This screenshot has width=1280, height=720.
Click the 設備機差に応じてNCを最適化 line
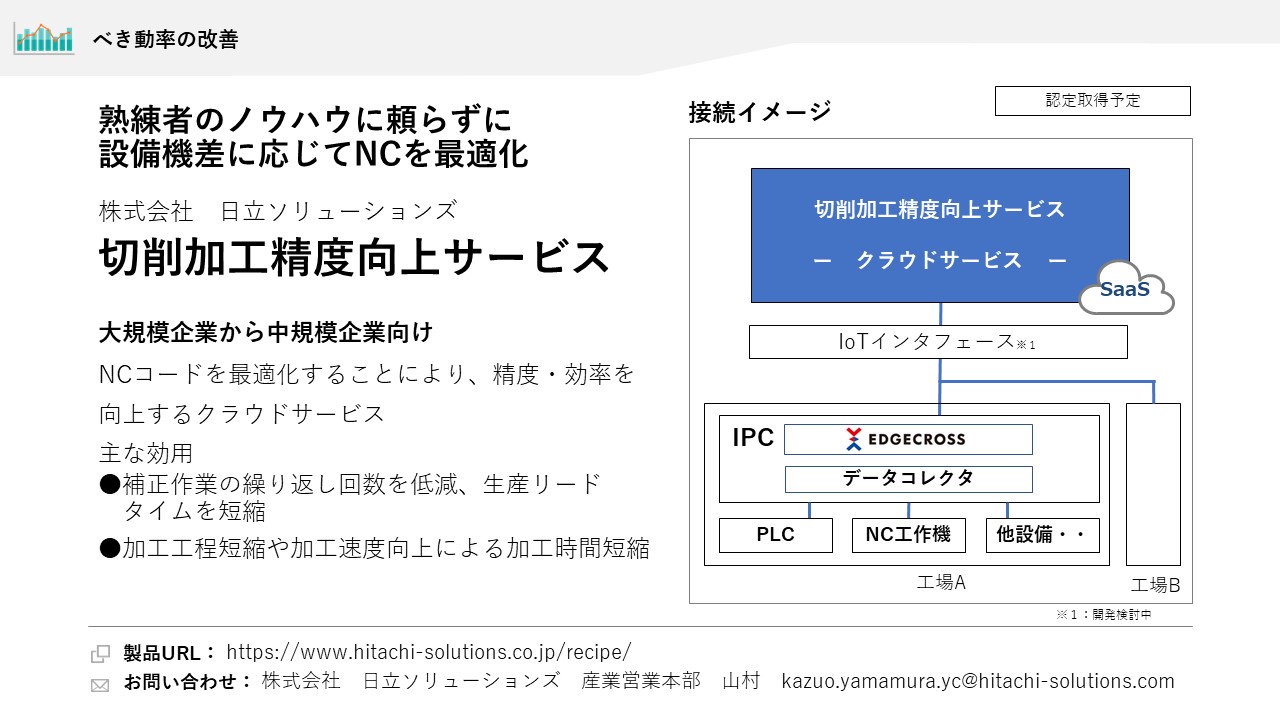click(x=313, y=154)
